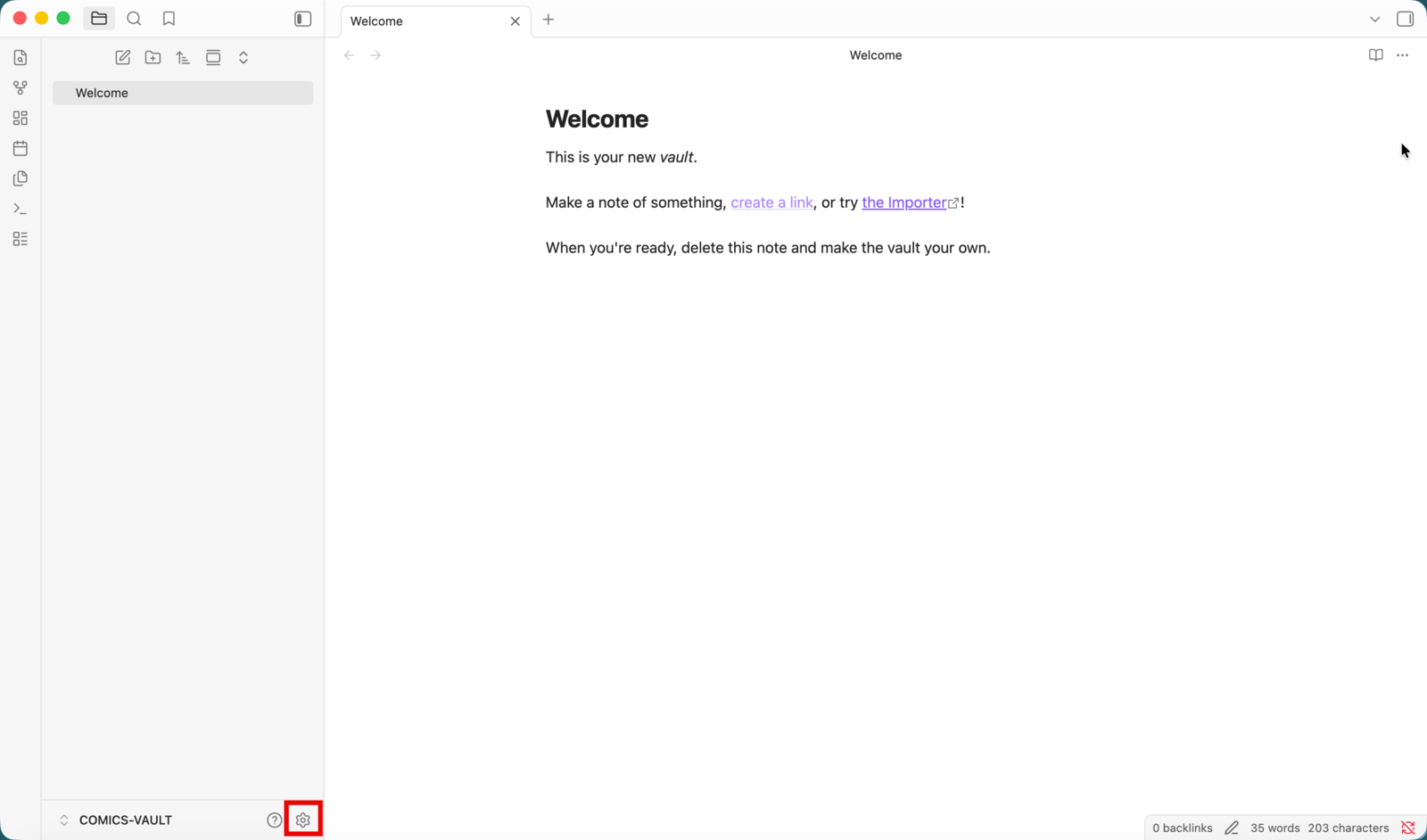Open the COMICS-VAULT vault switcher
Viewport: 1427px width, 840px height.
115,819
